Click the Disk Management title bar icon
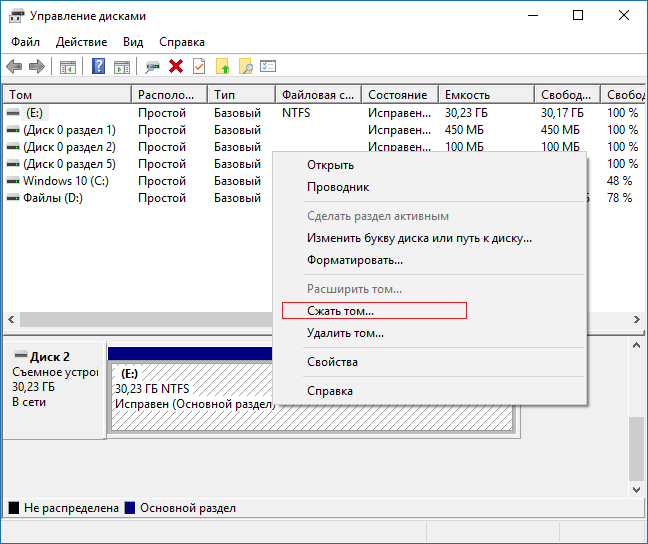 tap(17, 16)
